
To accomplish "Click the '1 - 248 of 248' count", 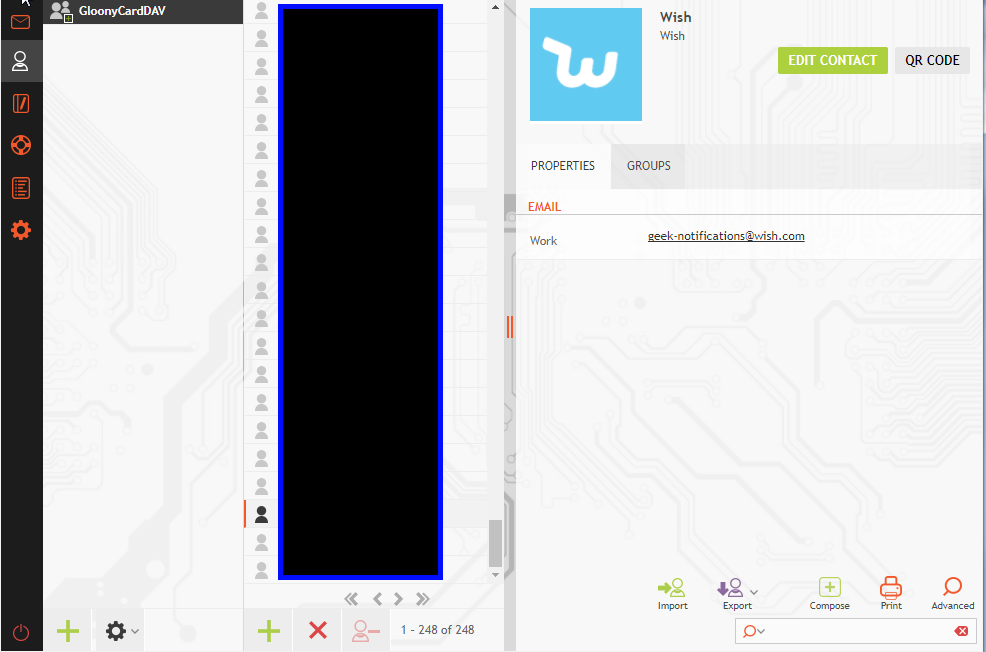I will (437, 630).
